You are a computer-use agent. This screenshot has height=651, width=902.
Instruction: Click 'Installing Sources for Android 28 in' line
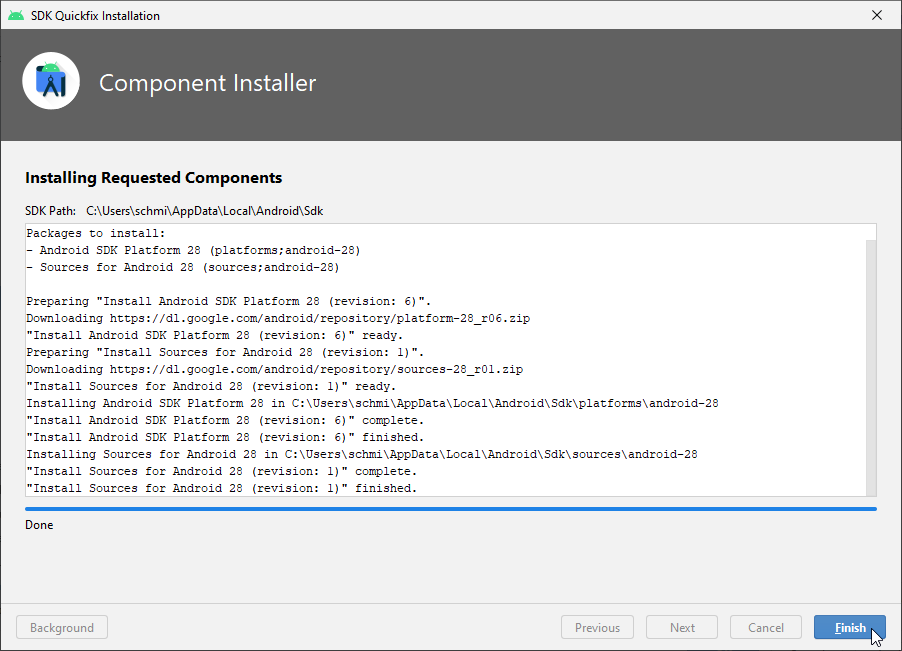coord(362,454)
